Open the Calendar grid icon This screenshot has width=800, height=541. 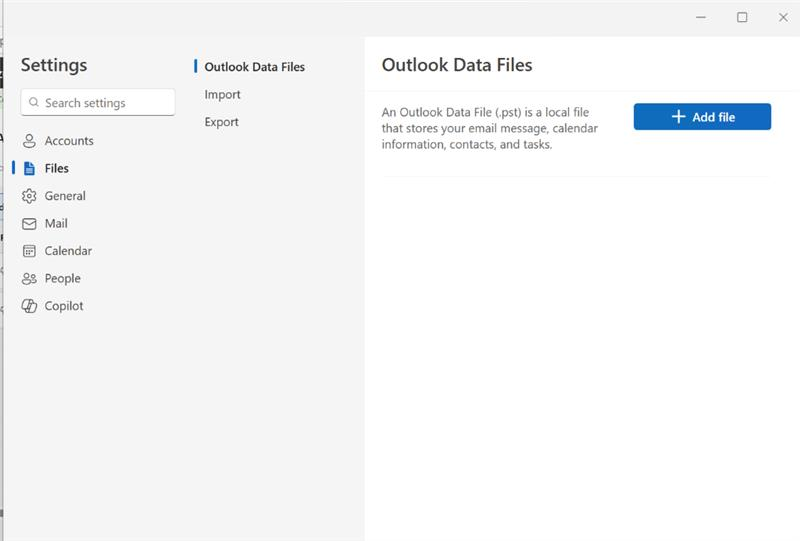pos(29,251)
